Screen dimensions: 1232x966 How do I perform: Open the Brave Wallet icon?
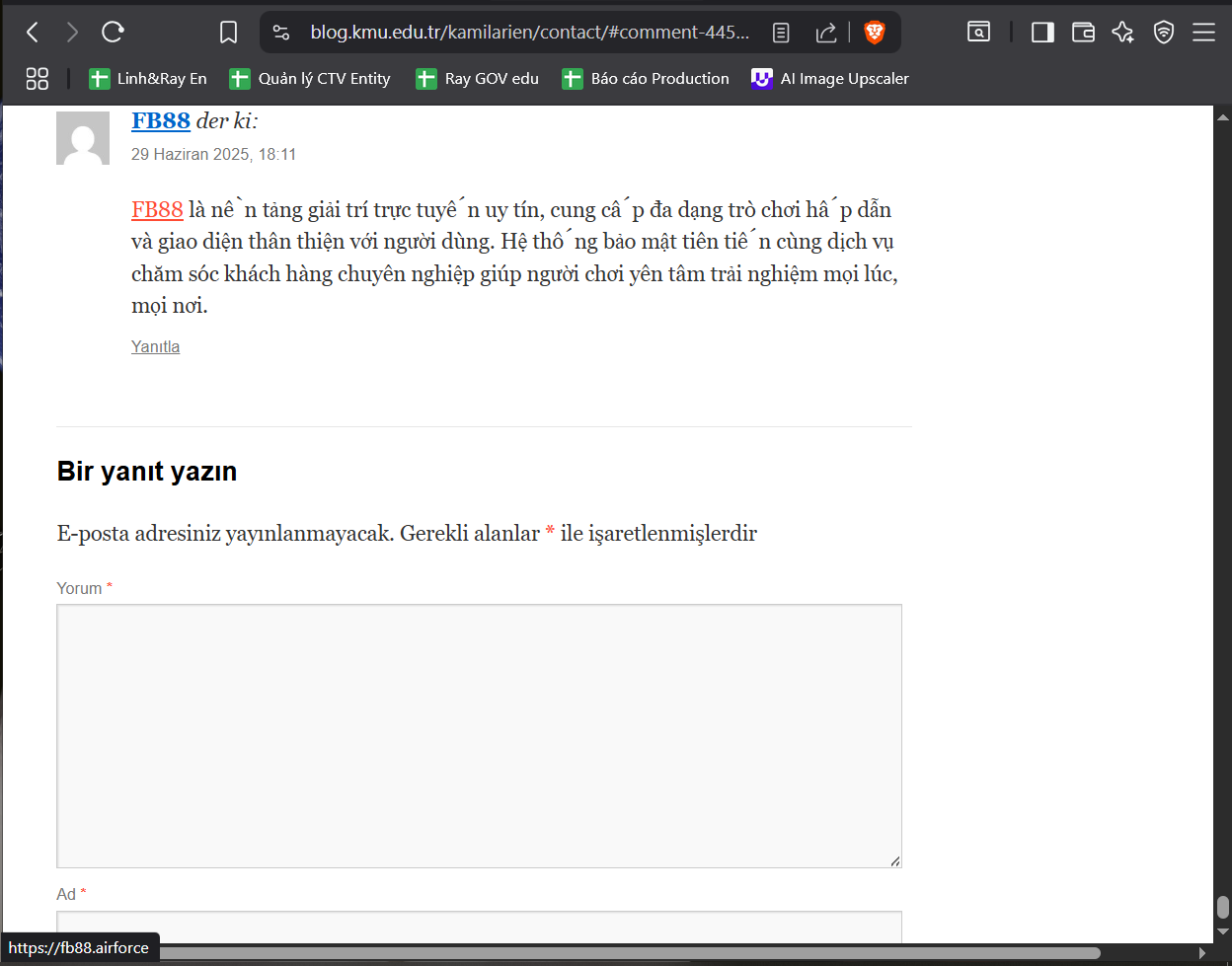click(1083, 33)
